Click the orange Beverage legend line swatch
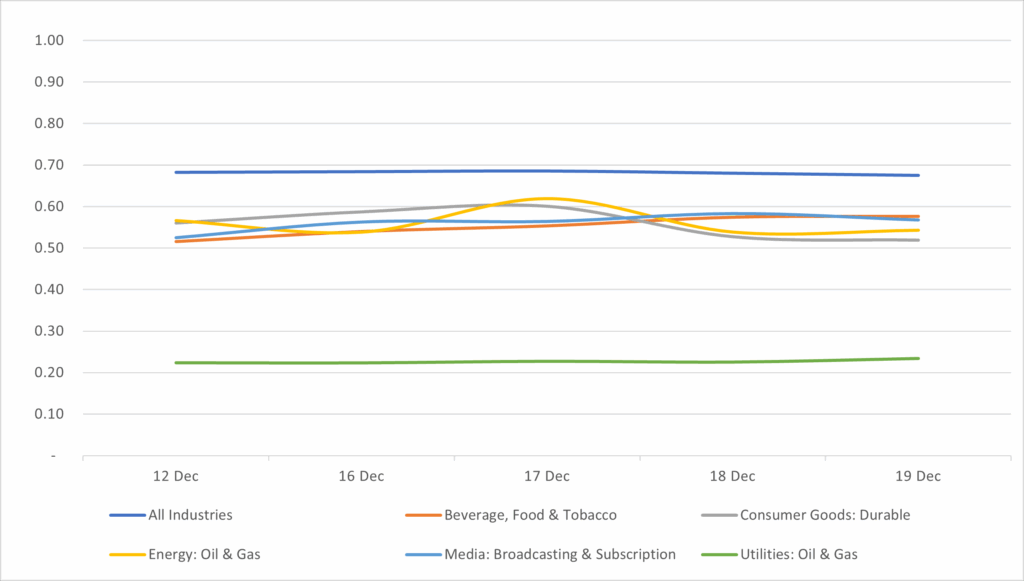Viewport: 1024px width, 581px height. [422, 515]
